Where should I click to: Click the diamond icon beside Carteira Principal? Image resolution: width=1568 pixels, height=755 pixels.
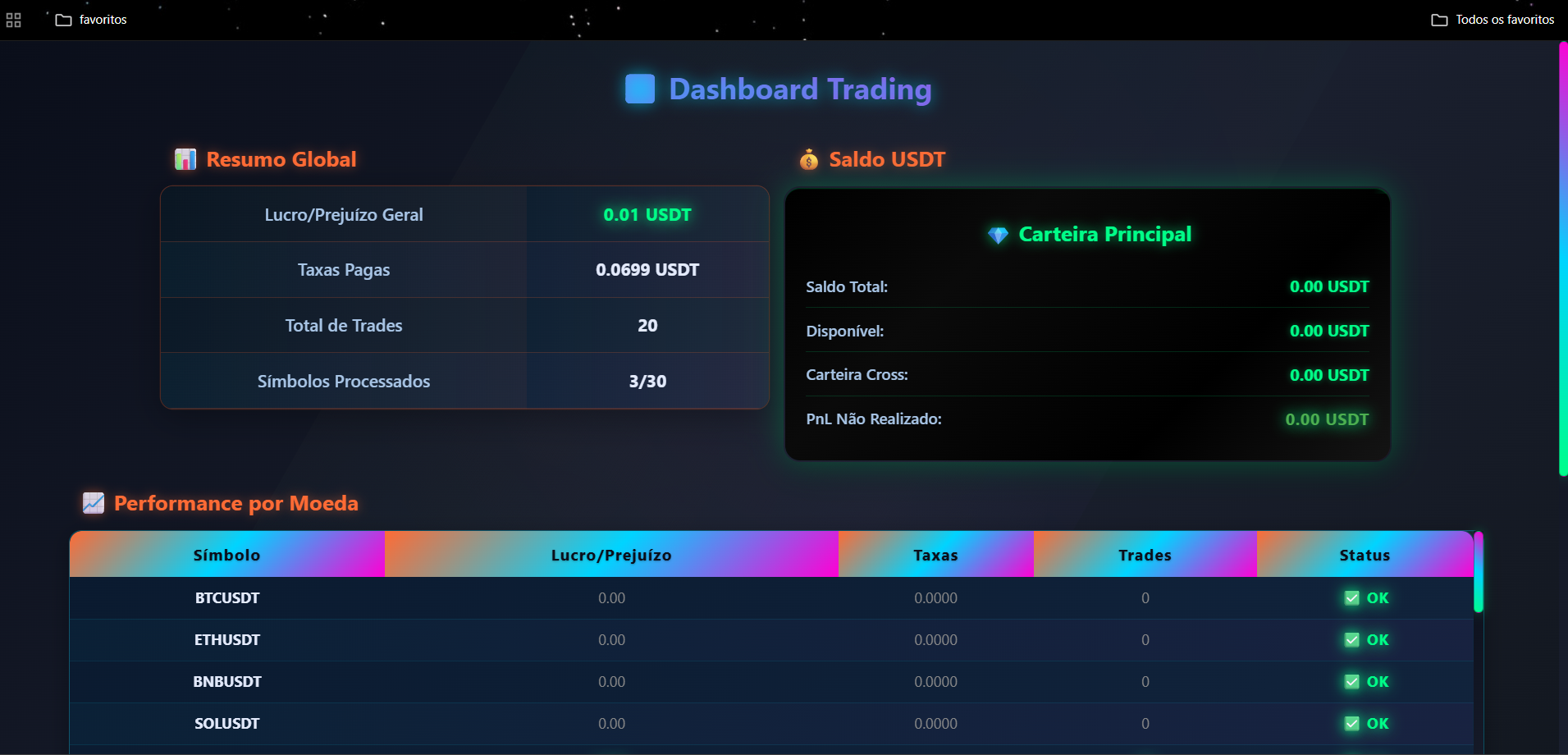point(998,236)
